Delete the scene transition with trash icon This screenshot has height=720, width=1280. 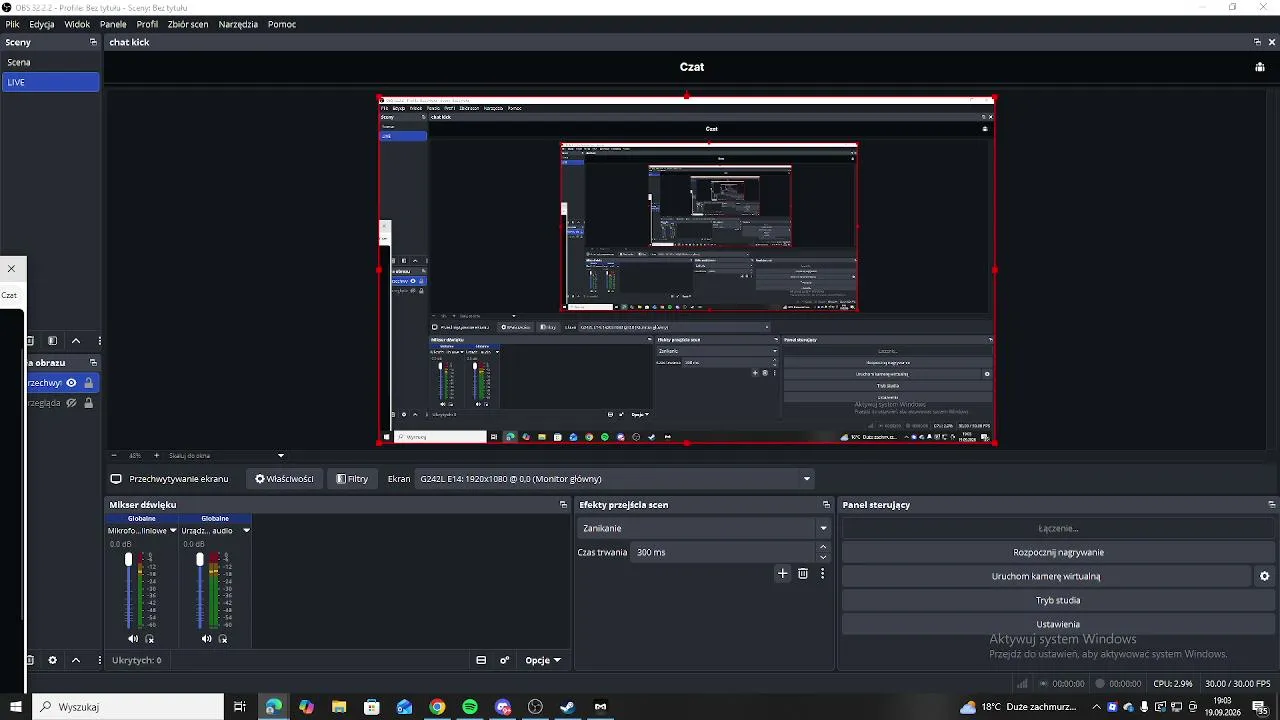pyautogui.click(x=803, y=573)
